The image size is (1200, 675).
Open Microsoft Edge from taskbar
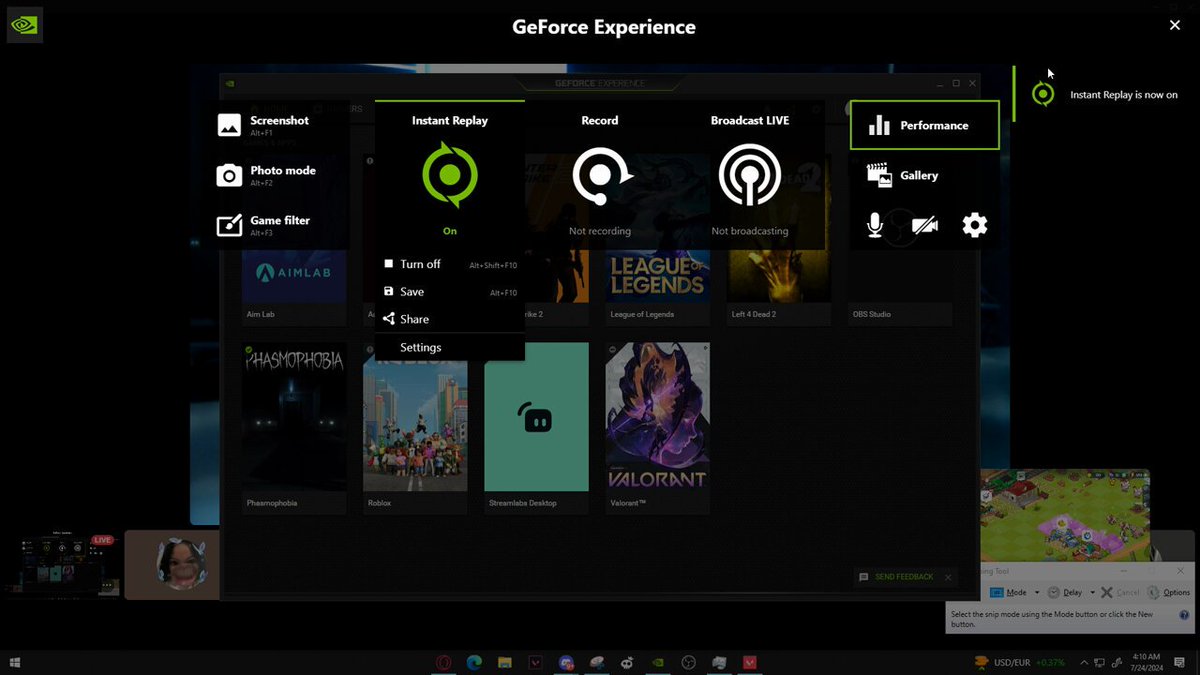pos(474,662)
